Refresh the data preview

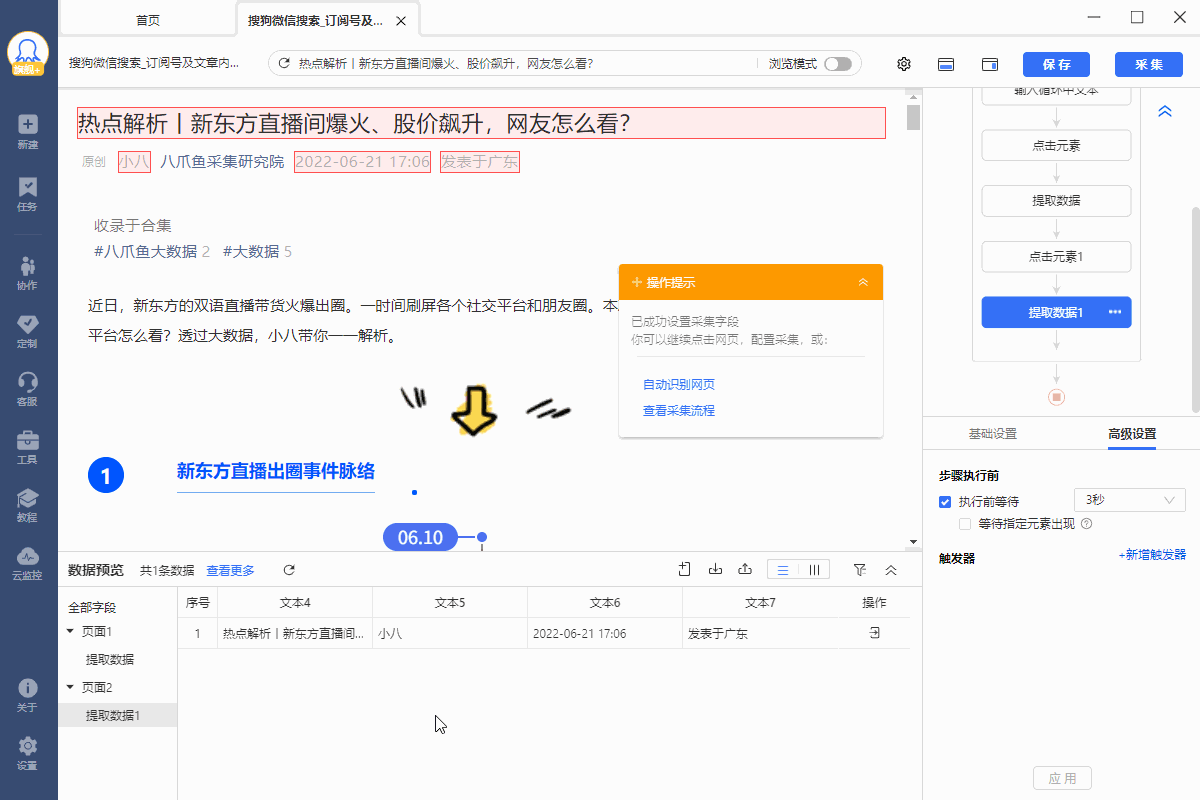point(289,570)
